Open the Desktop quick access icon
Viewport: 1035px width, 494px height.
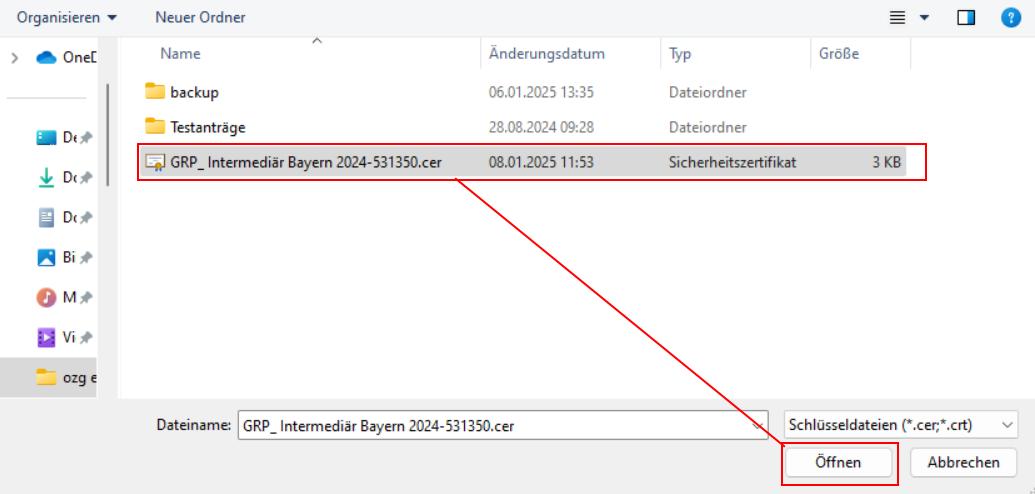pyautogui.click(x=46, y=137)
